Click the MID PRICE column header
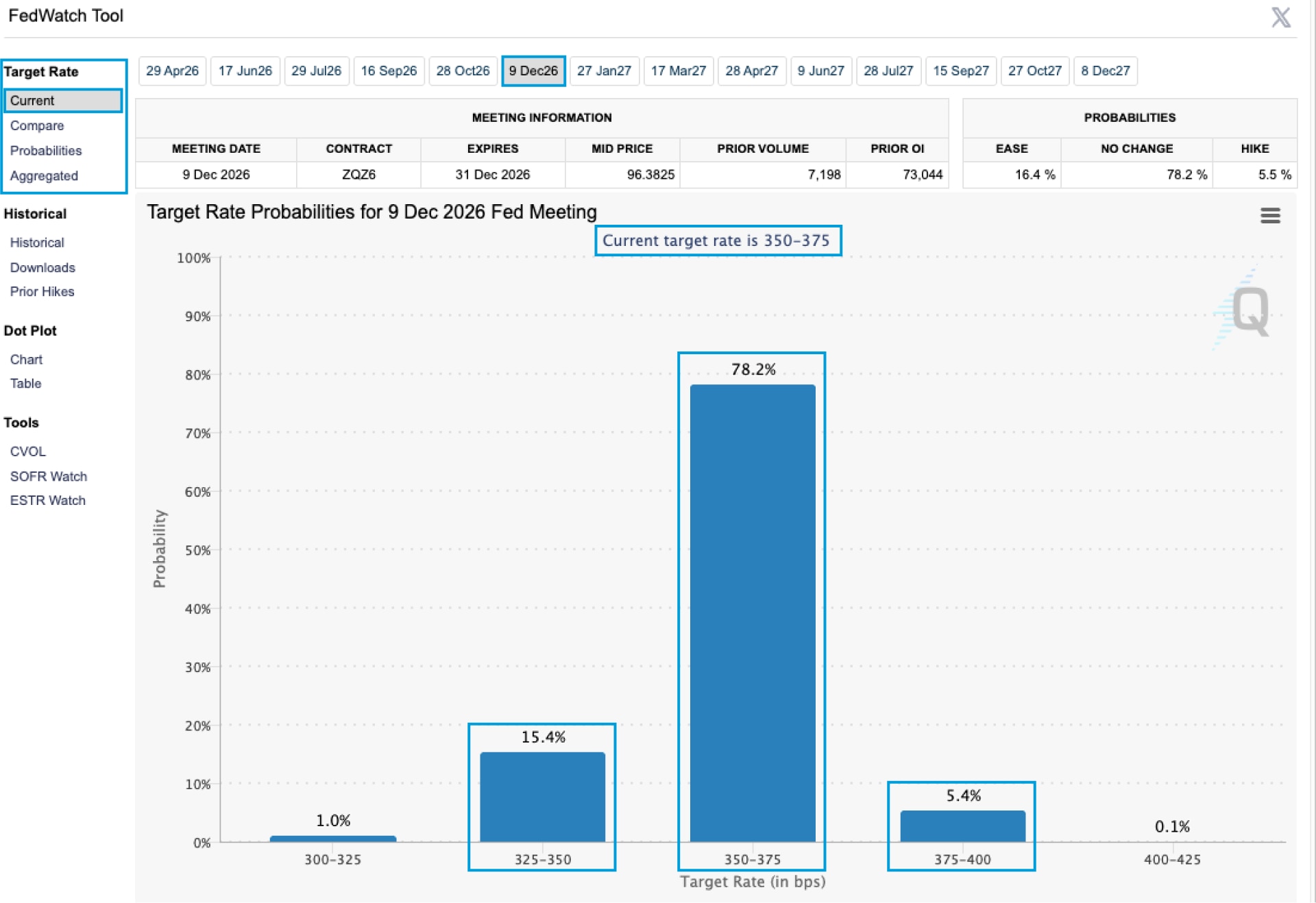1316x903 pixels. tap(622, 149)
